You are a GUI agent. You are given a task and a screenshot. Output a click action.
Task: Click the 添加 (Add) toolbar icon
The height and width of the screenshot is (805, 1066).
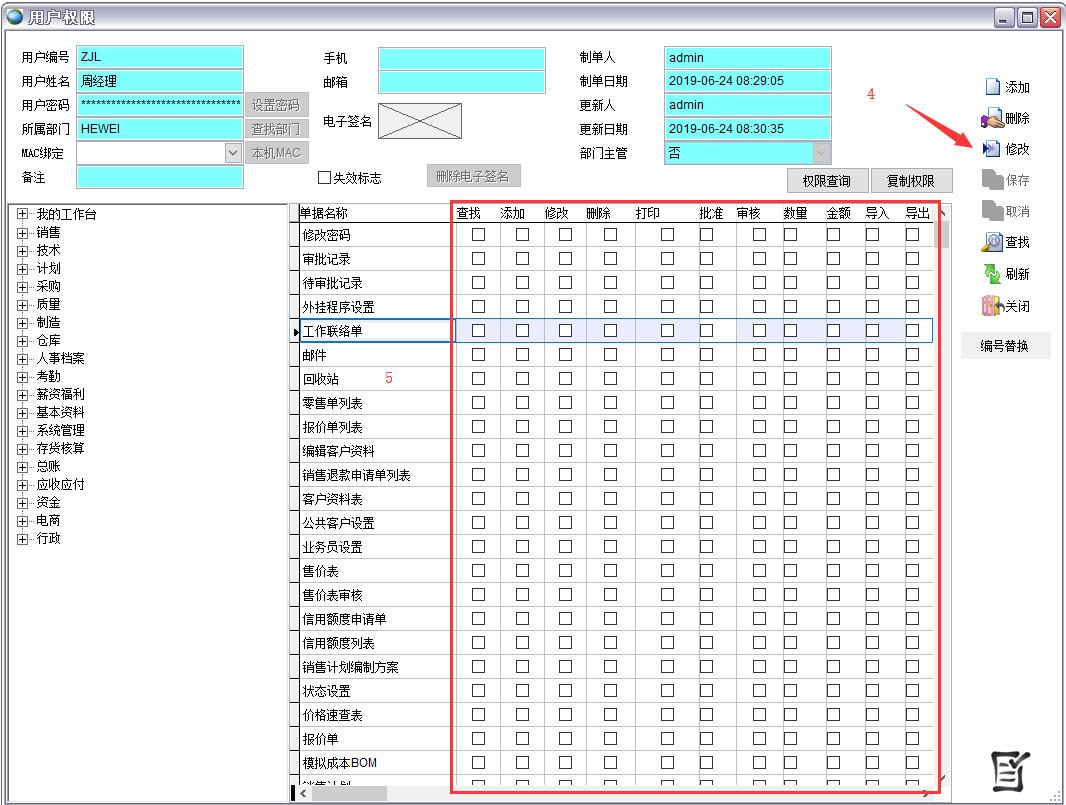click(992, 87)
